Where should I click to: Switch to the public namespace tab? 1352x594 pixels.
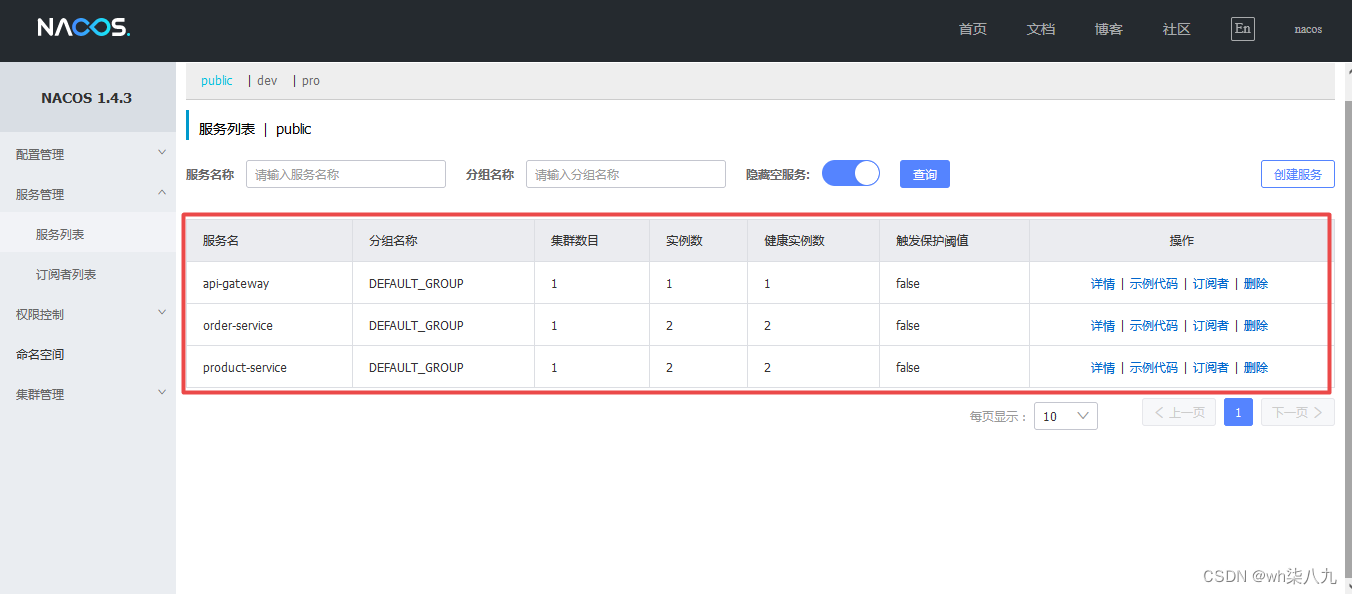[217, 81]
